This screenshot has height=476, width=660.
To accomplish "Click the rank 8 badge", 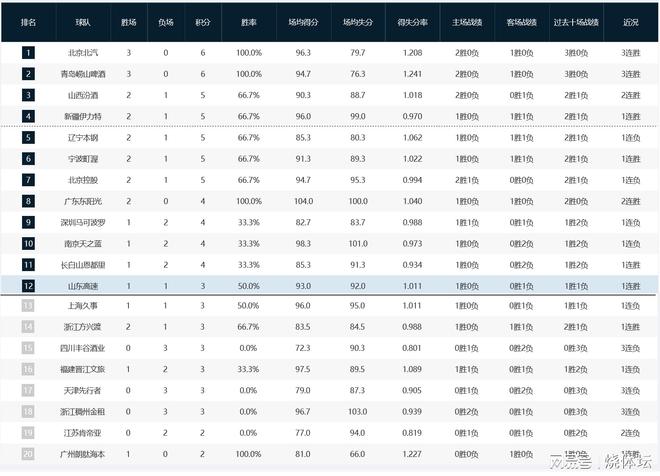I will pyautogui.click(x=28, y=201).
